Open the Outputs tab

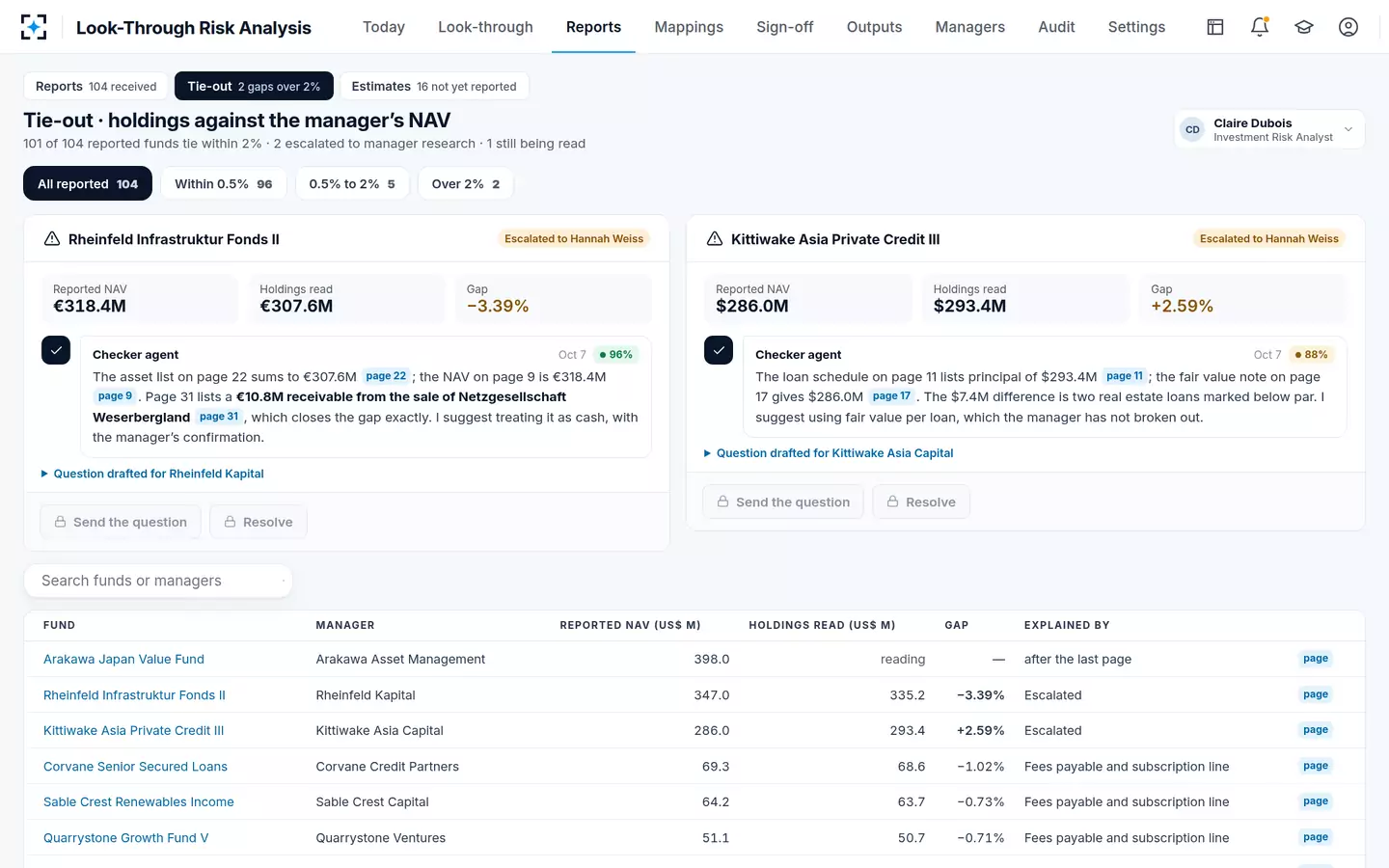874,27
